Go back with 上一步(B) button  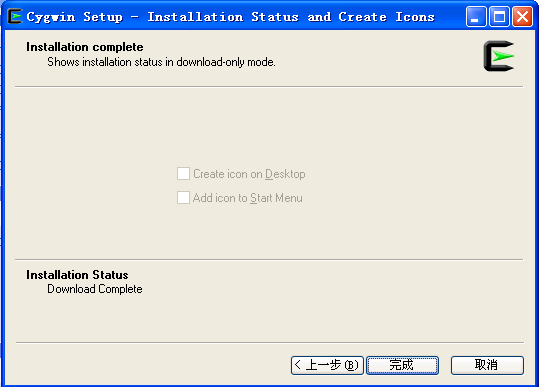[327, 365]
